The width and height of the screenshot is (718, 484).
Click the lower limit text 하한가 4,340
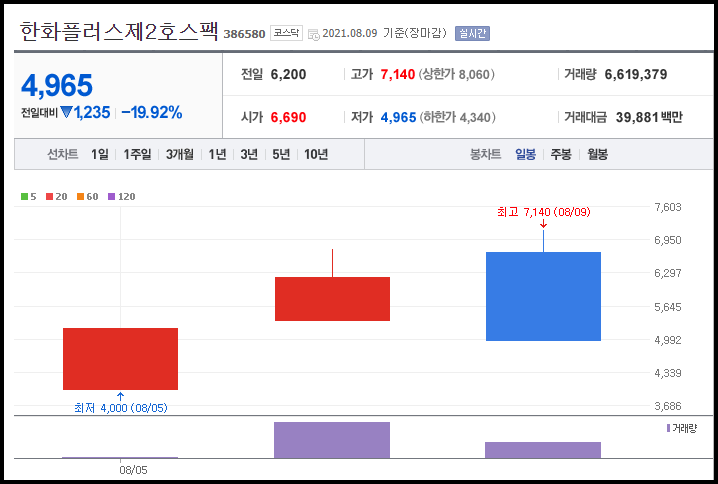click(x=458, y=117)
